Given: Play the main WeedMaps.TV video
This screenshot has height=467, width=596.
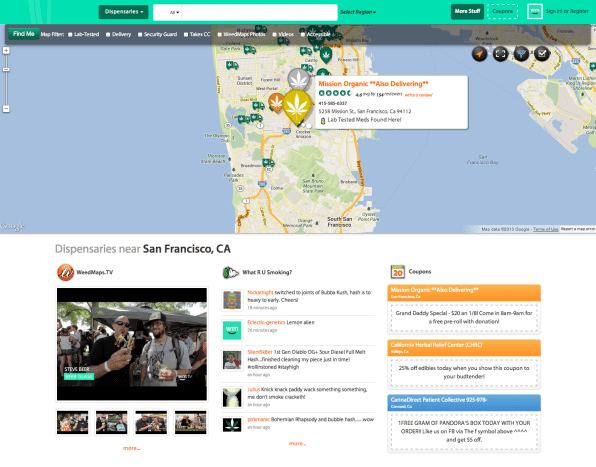Looking at the screenshot, I should tap(132, 344).
